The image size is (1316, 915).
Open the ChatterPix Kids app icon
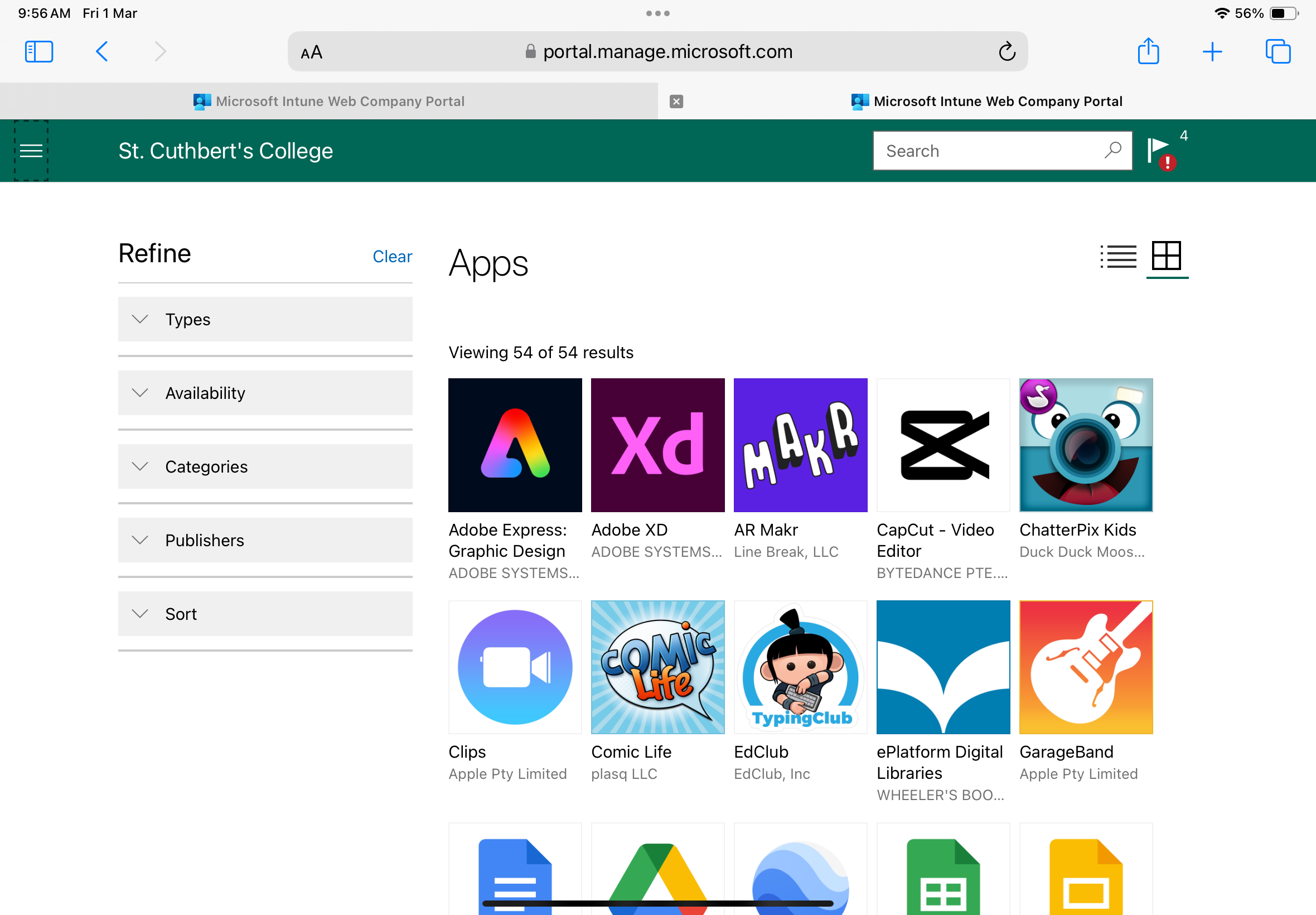pos(1086,445)
